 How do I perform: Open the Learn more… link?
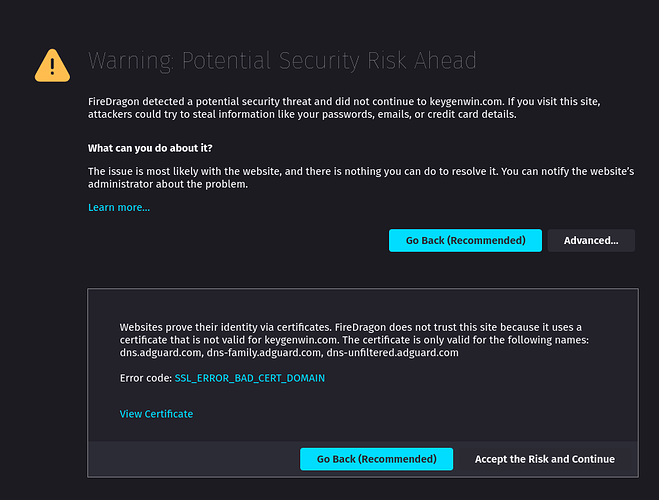119,208
